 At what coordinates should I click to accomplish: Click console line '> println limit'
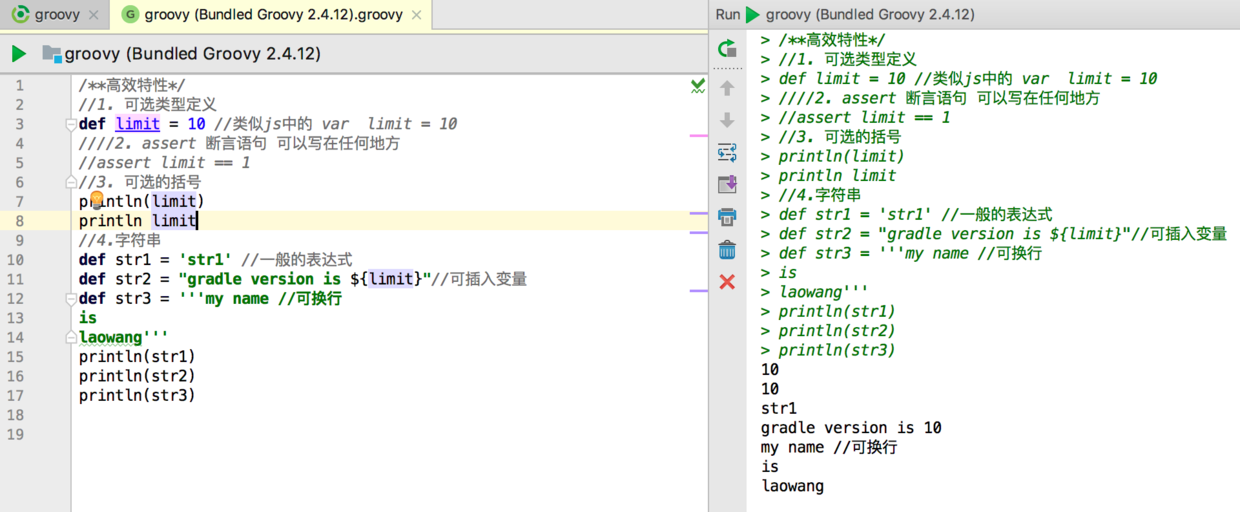pyautogui.click(x=828, y=175)
